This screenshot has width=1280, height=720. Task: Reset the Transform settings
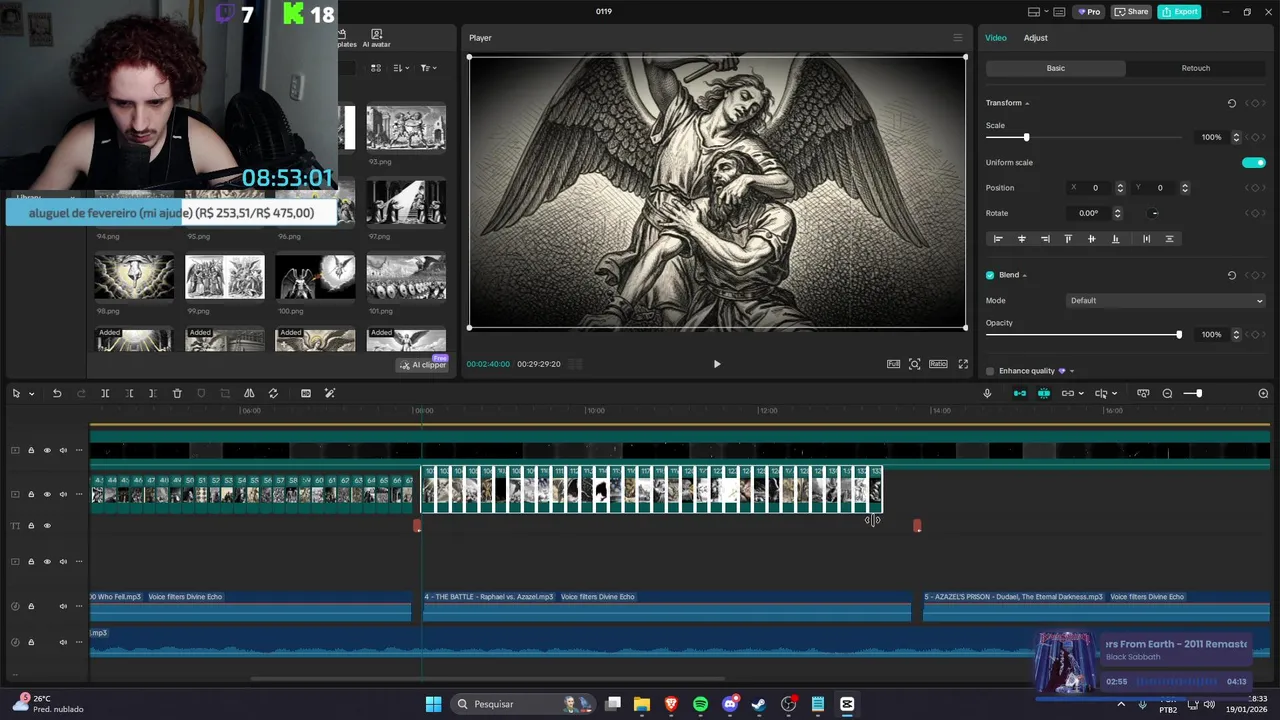(x=1232, y=103)
